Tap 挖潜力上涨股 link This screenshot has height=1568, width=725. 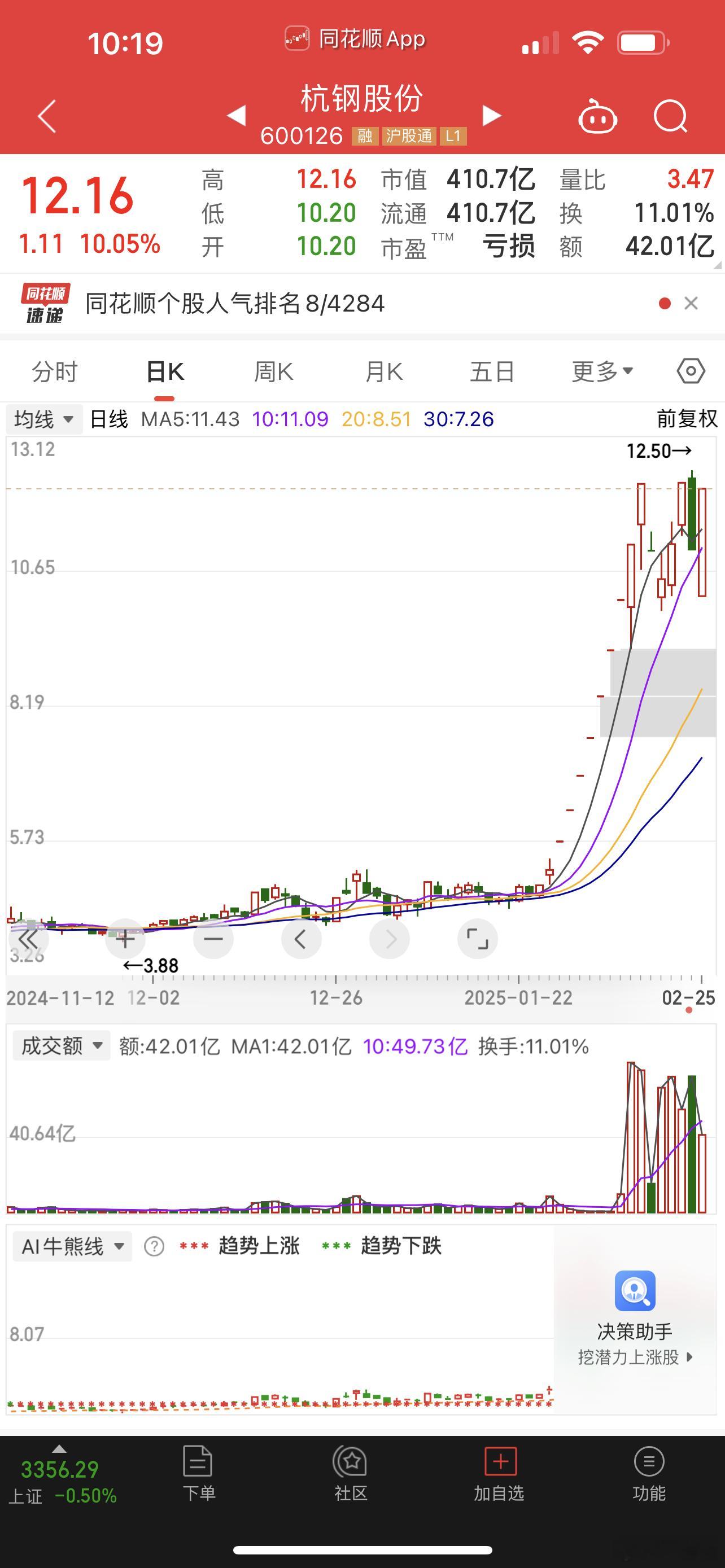point(635,1357)
